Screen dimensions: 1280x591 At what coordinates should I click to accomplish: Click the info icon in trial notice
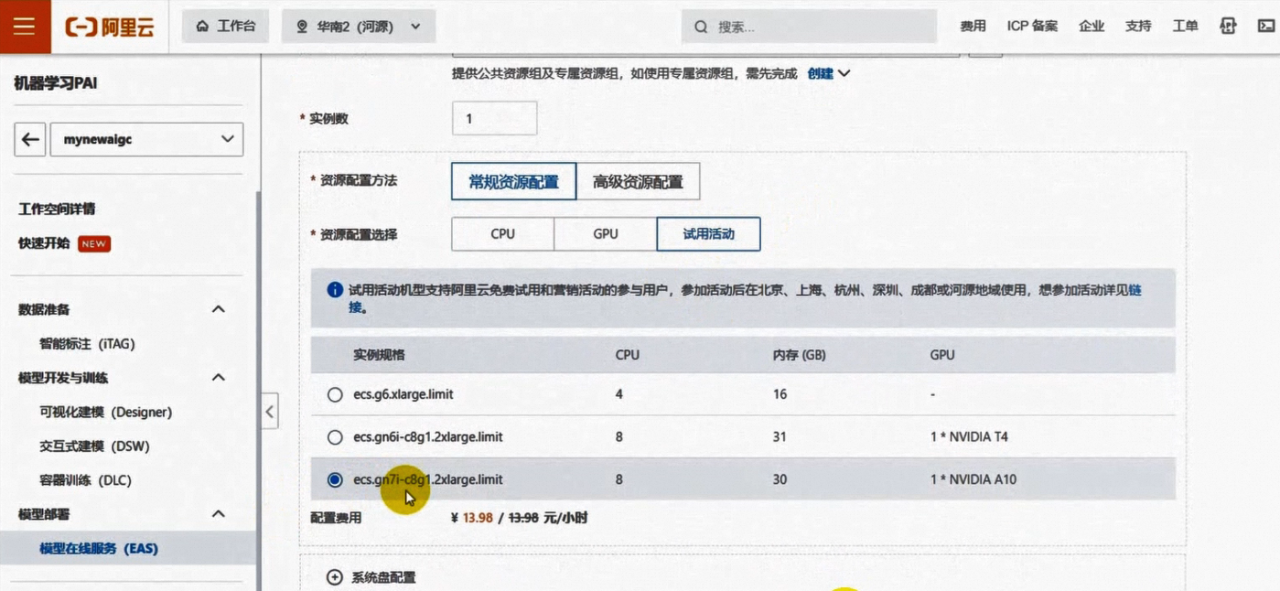pyautogui.click(x=335, y=290)
